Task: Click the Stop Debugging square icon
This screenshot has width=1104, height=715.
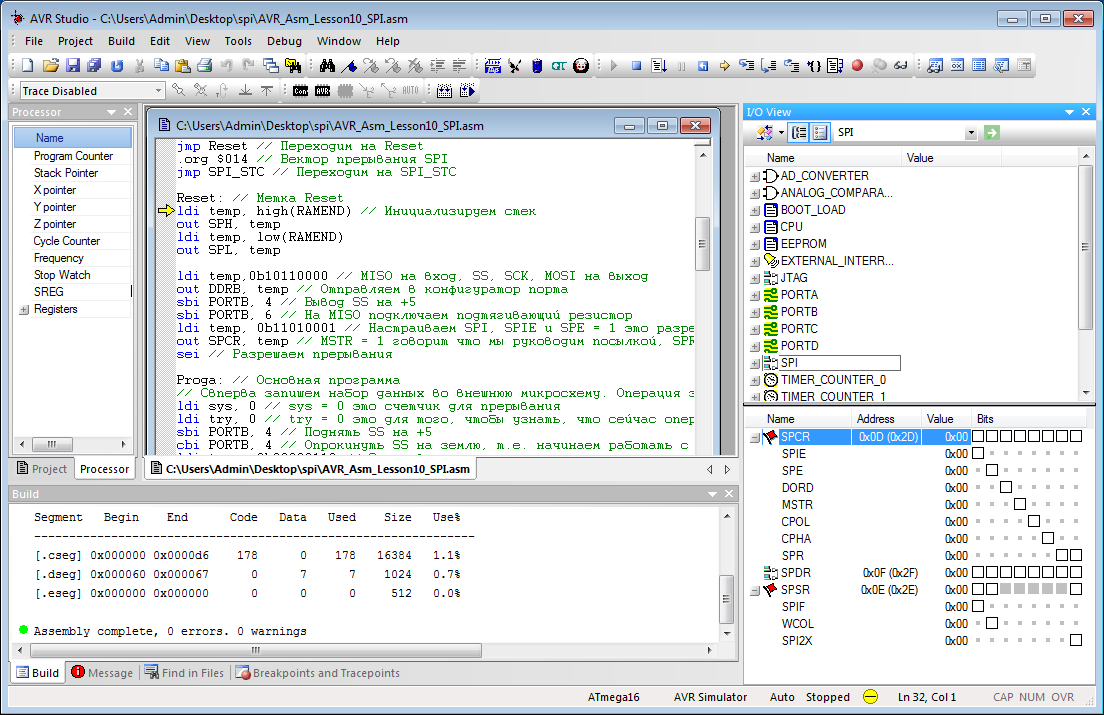Action: coord(636,66)
